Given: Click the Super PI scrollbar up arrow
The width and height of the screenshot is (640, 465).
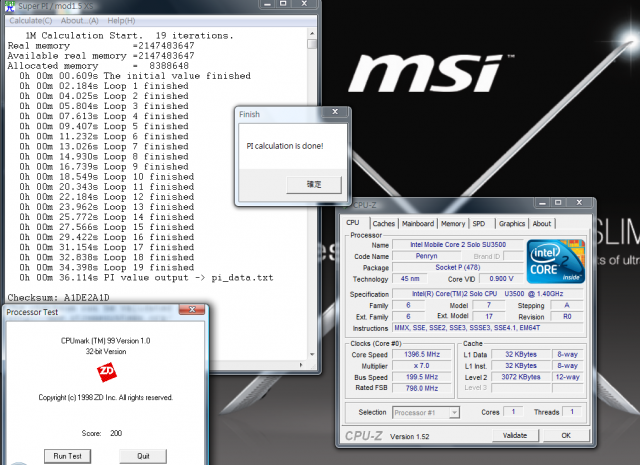Looking at the screenshot, I should [312, 33].
